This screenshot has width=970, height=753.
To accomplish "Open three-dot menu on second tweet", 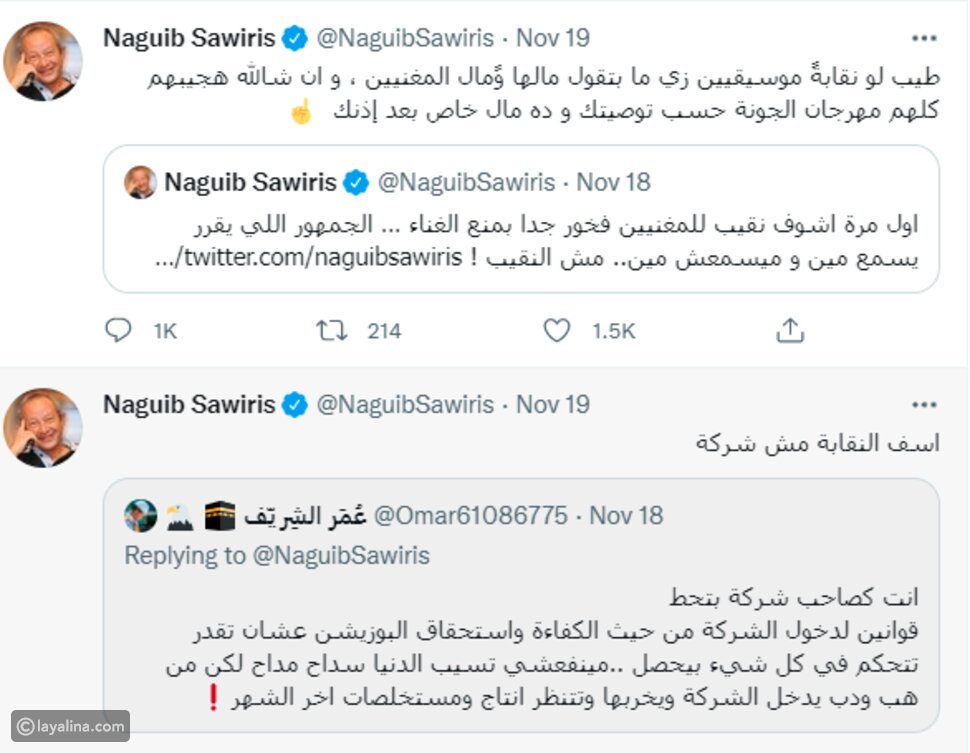I will coord(923,405).
